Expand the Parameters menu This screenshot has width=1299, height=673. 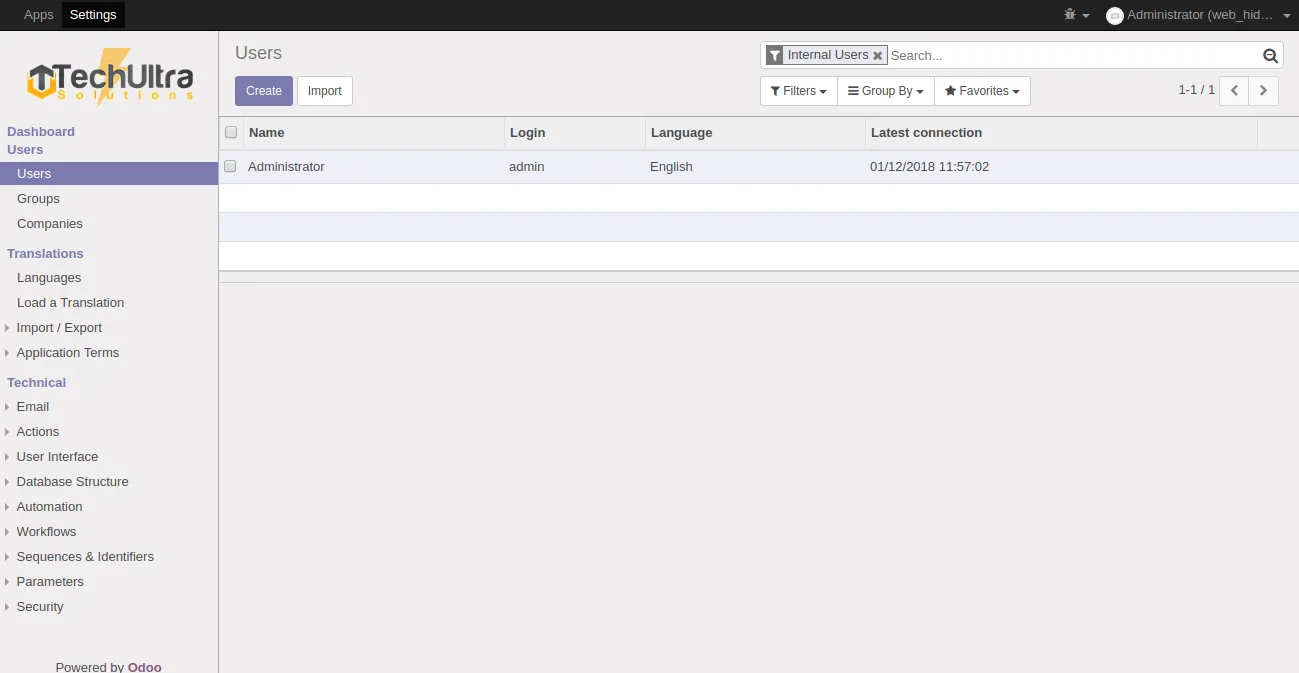tap(50, 582)
